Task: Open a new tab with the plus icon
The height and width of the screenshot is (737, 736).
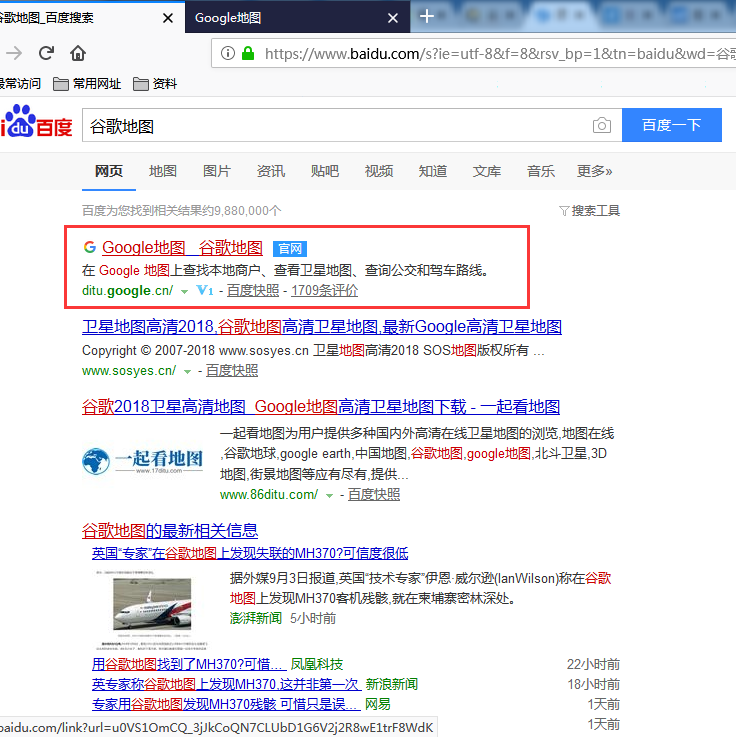Action: click(427, 16)
